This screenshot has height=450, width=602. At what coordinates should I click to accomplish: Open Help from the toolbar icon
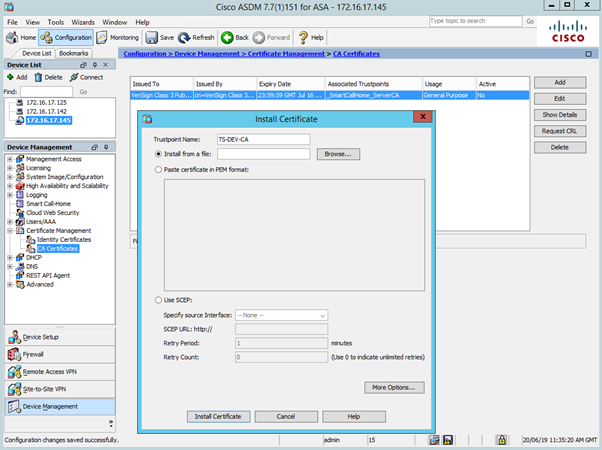pos(303,37)
